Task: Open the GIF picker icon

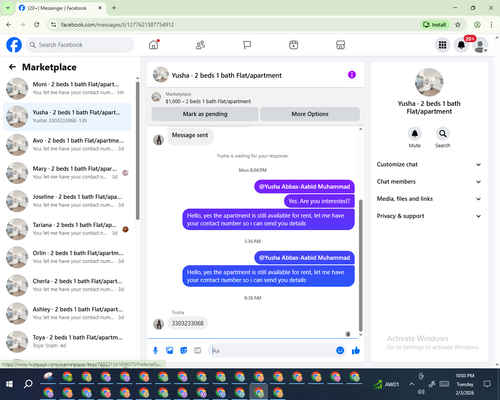Action: click(198, 350)
